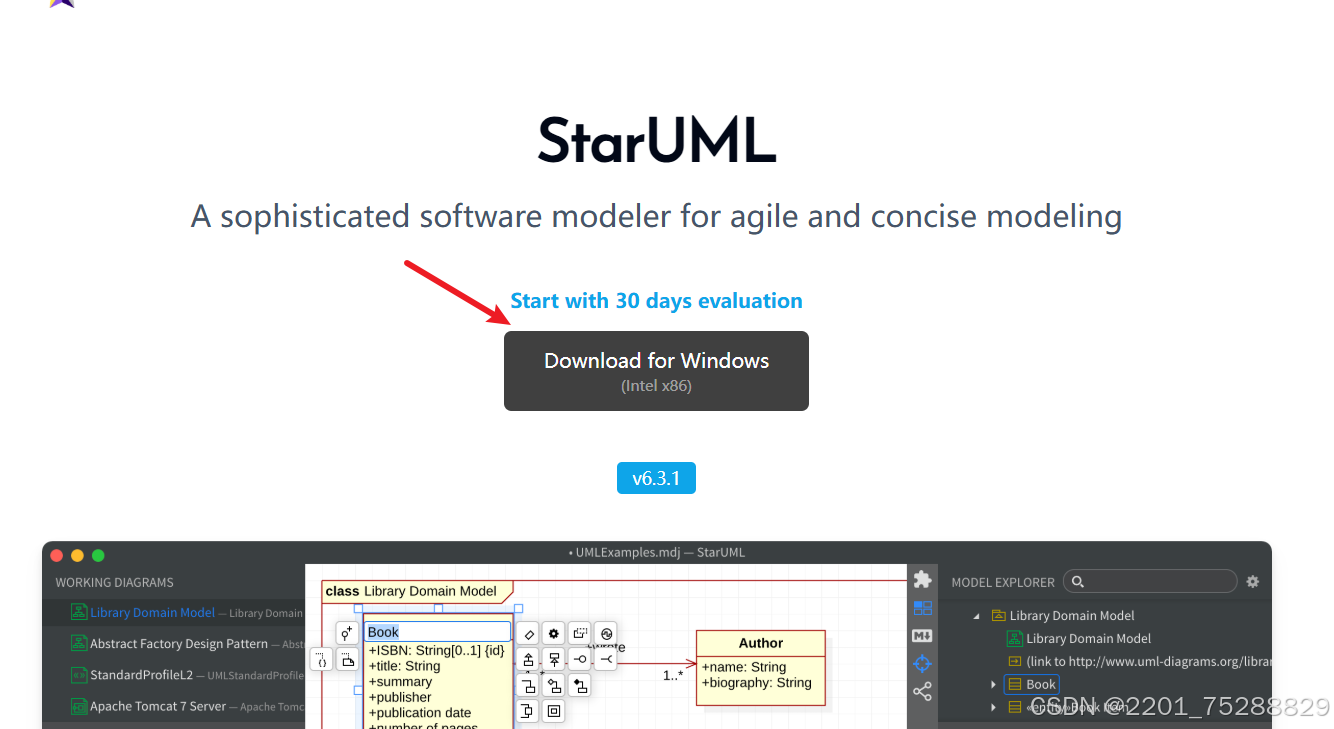Click into the Model Explorer search field

(1150, 582)
